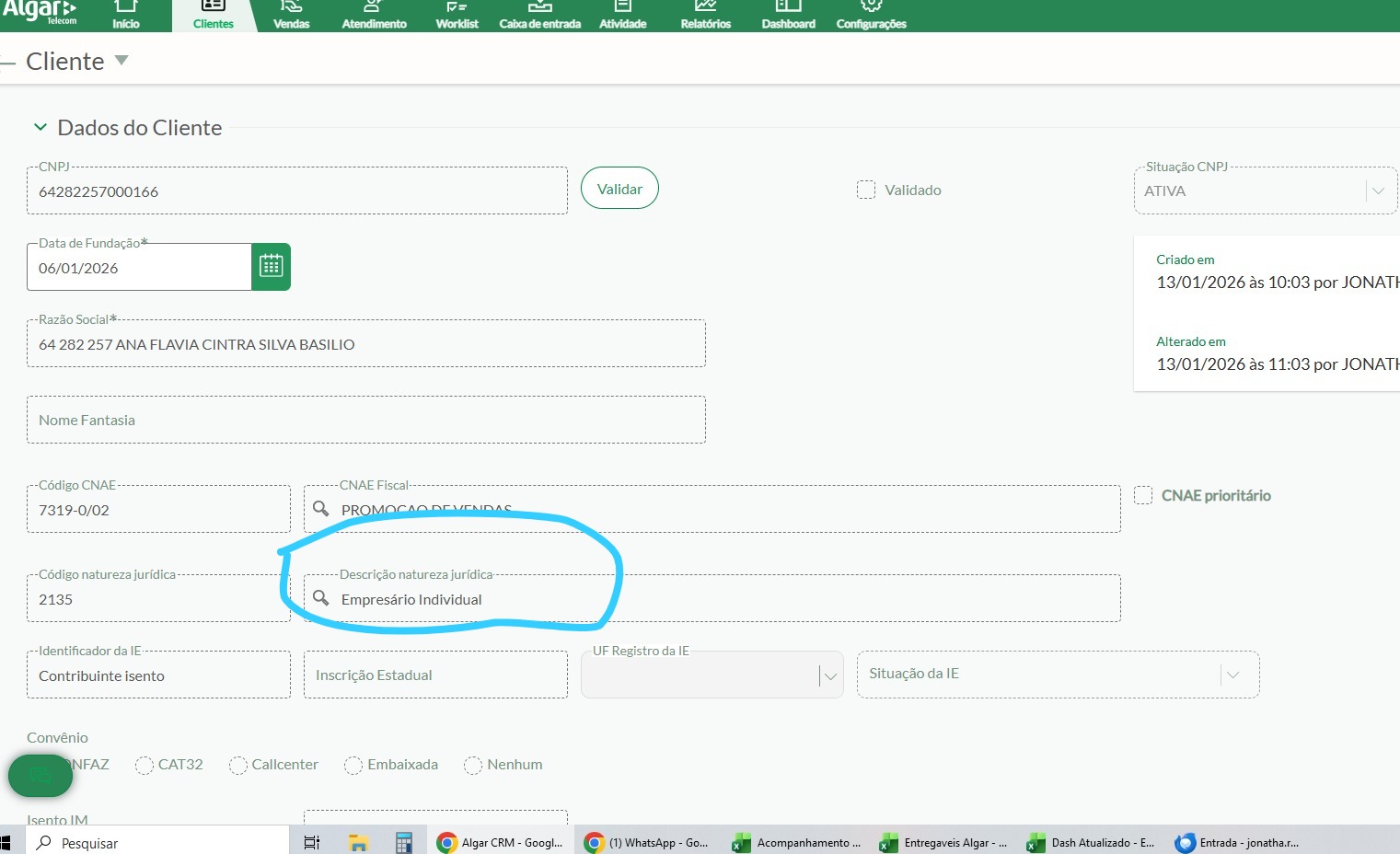Screen dimensions: 1400x854
Task: Open the Dashboard section in top navigation
Action: point(788,16)
